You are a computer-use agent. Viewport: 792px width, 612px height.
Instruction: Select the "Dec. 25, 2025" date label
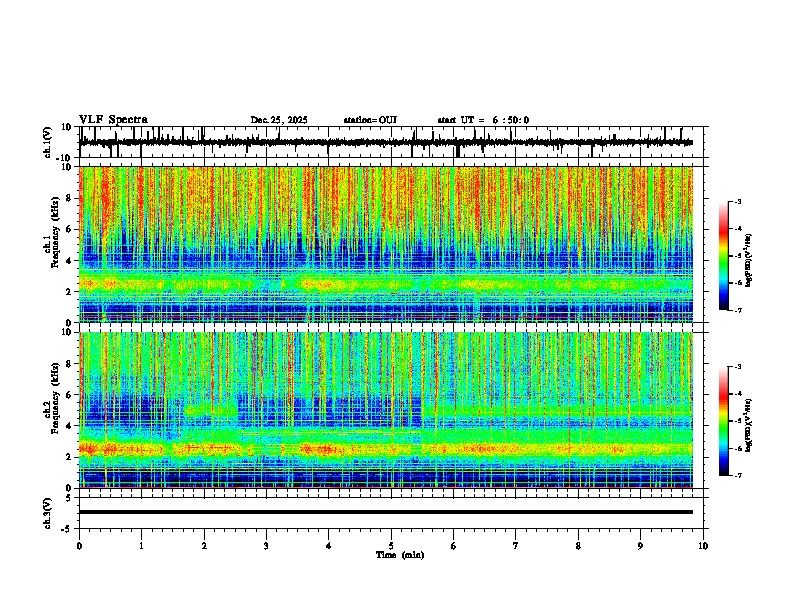click(x=279, y=120)
